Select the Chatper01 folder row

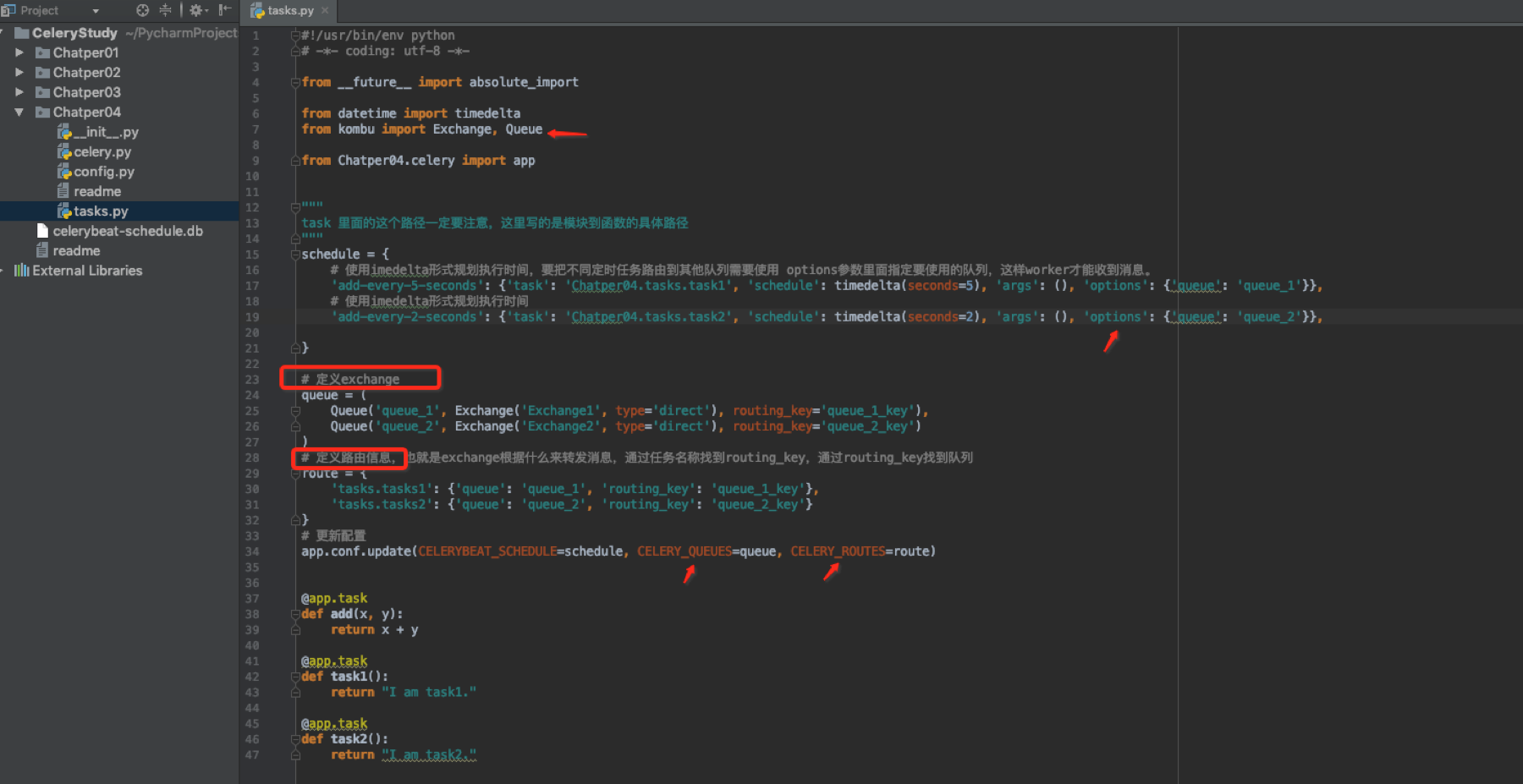tap(119, 52)
